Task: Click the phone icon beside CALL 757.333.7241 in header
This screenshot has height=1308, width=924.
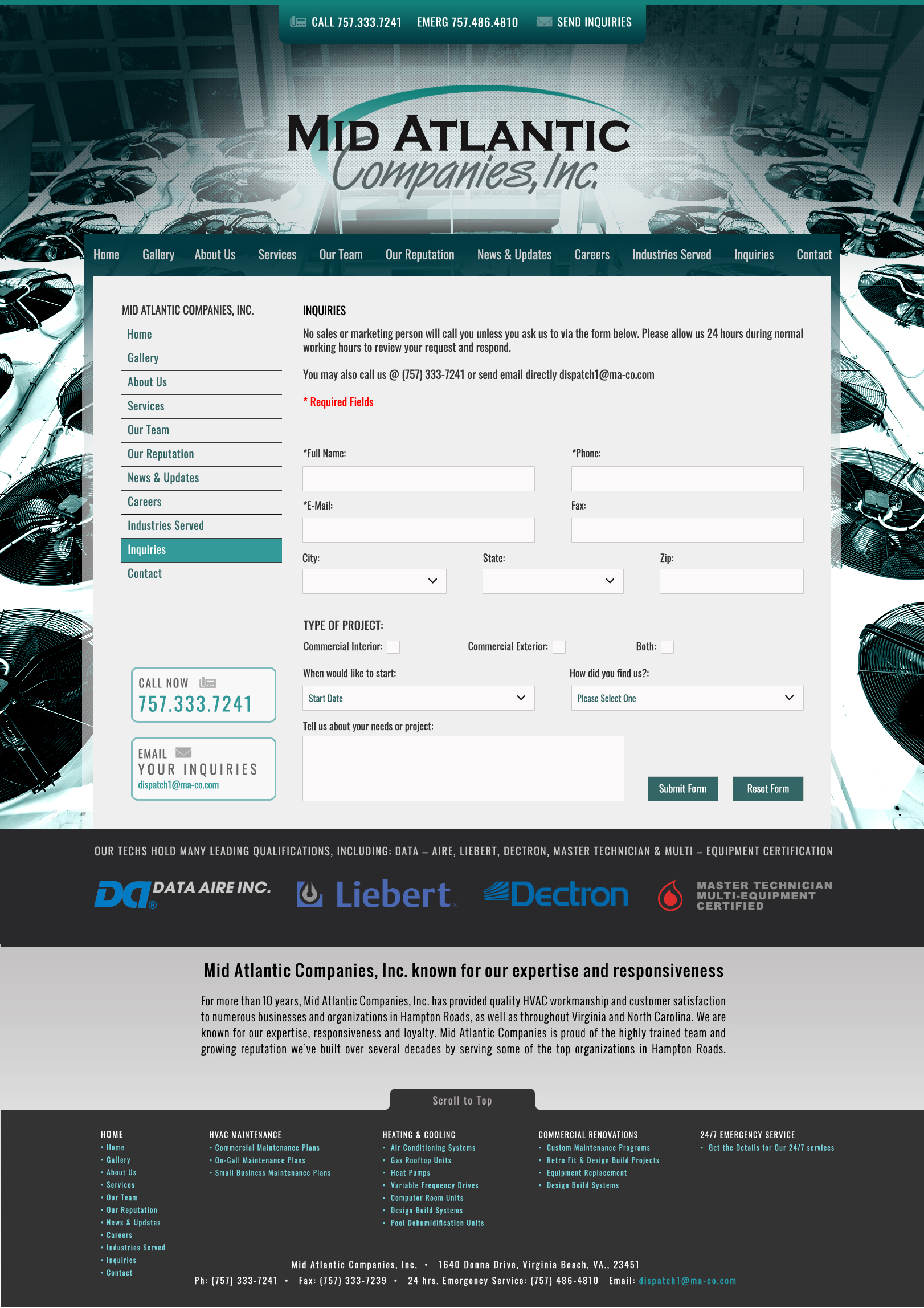Action: (x=298, y=22)
